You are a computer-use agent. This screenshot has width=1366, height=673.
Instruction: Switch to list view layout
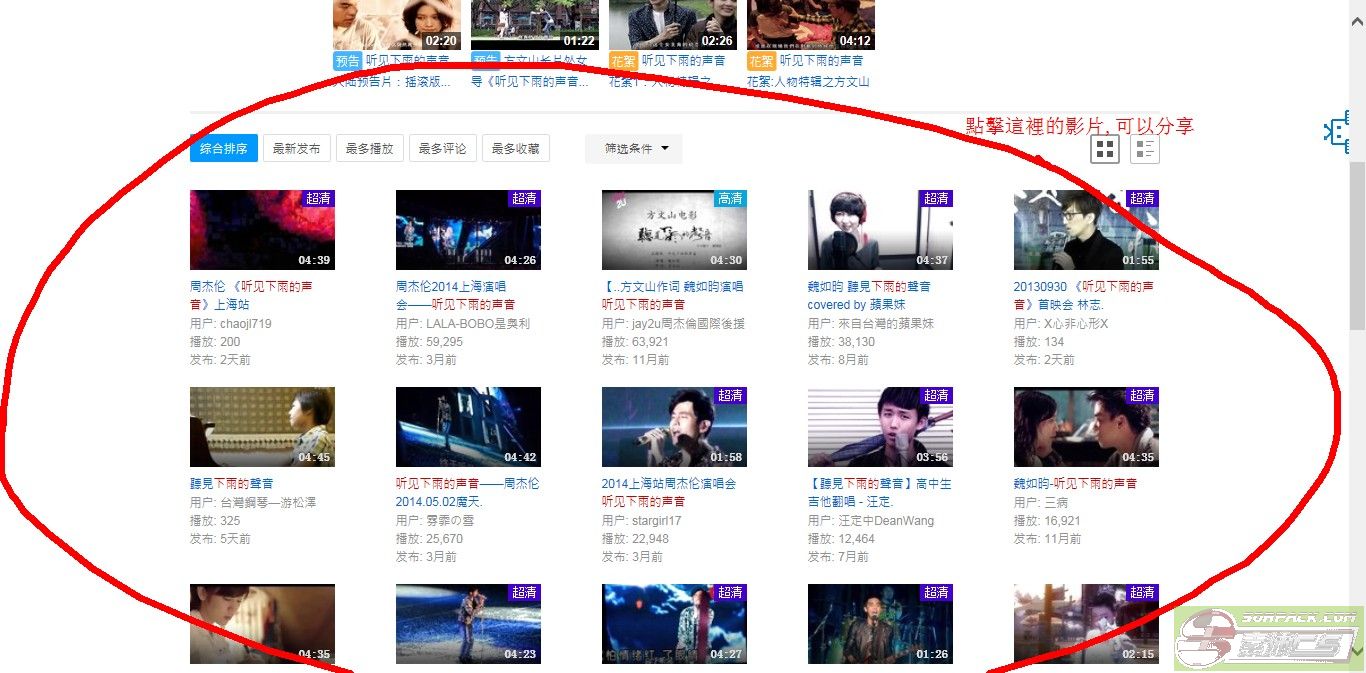[1143, 148]
